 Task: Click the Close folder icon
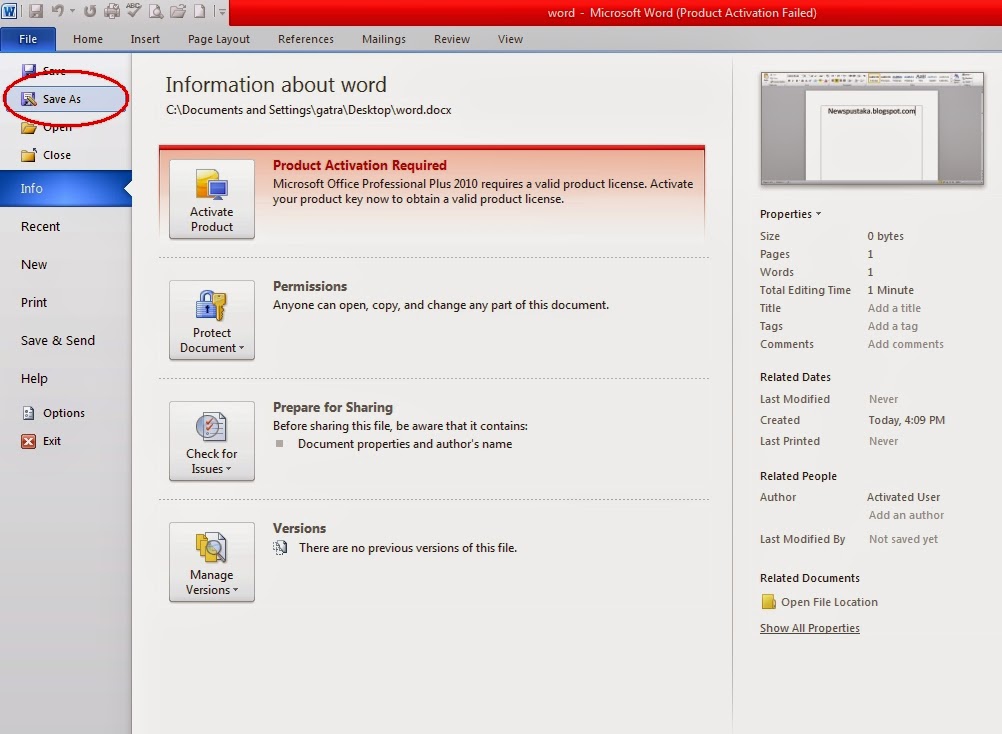pyautogui.click(x=29, y=155)
